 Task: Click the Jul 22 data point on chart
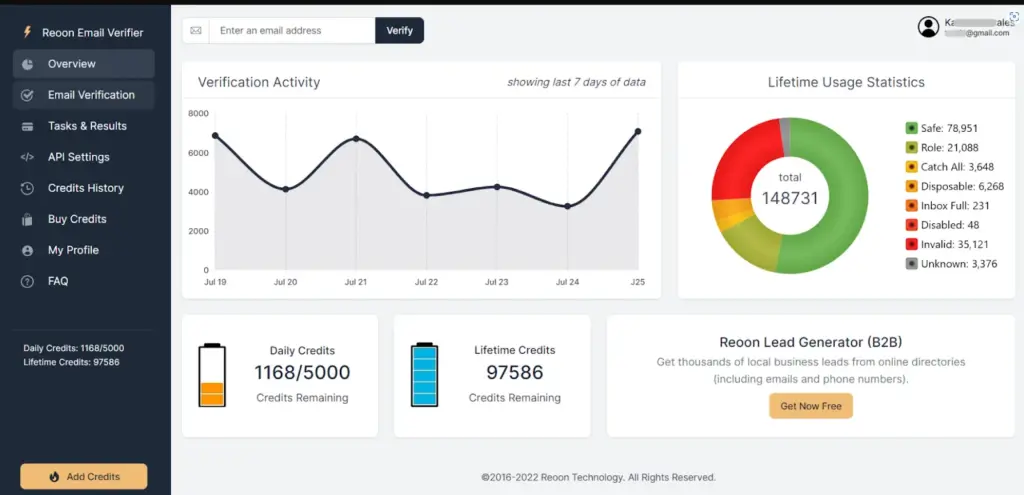click(426, 195)
